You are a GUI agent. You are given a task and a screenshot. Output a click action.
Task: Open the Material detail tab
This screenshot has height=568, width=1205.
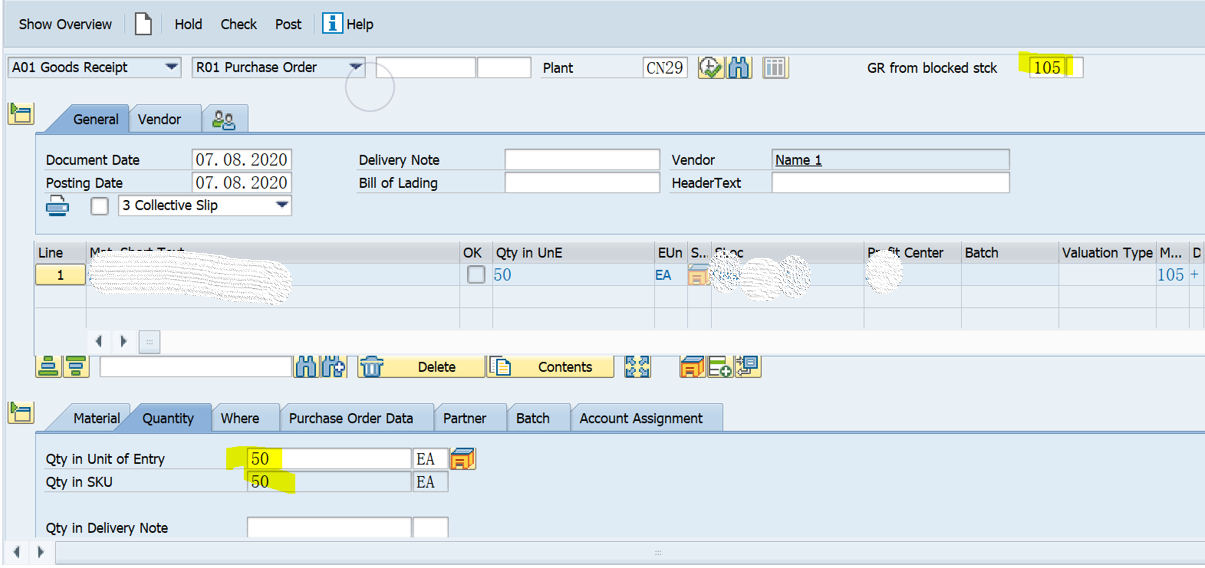pyautogui.click(x=96, y=418)
